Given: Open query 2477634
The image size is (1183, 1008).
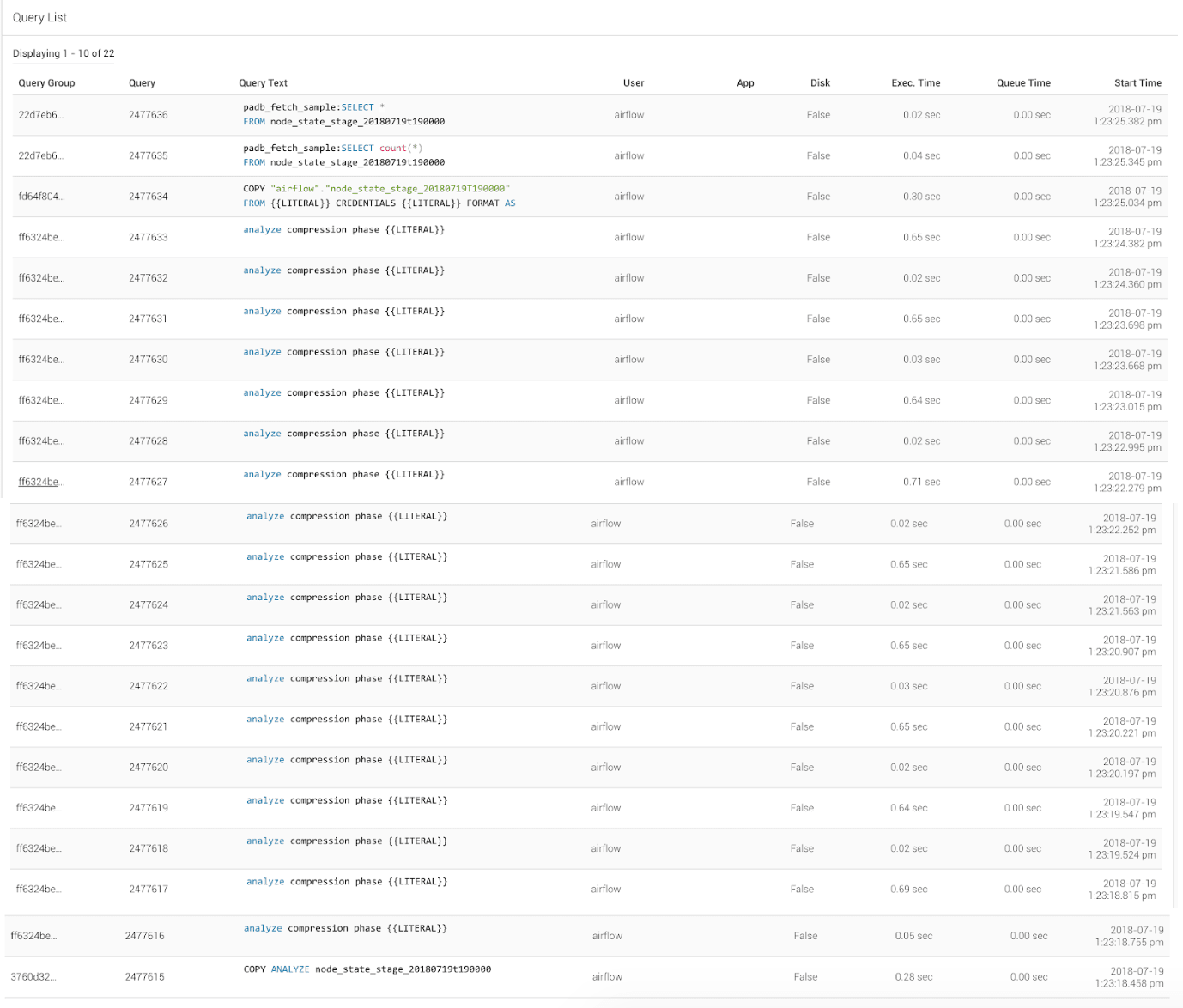Looking at the screenshot, I should (x=149, y=197).
